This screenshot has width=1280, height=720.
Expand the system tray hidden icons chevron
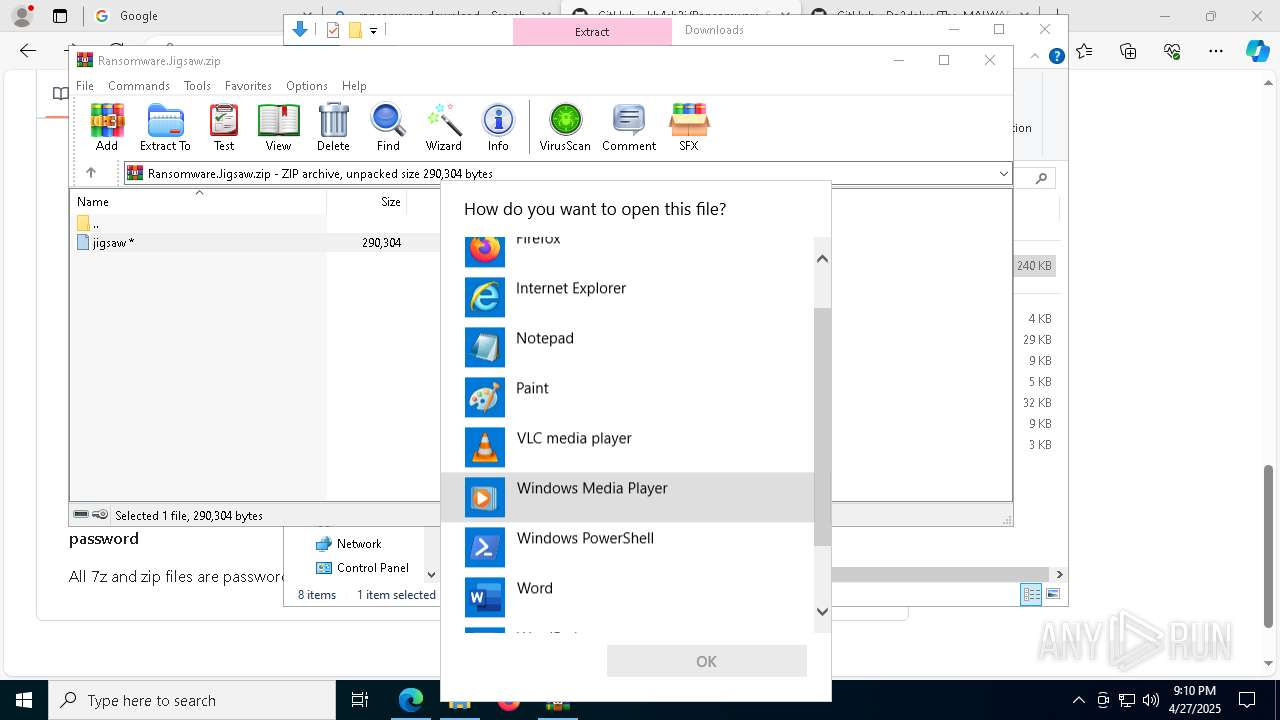click(x=1078, y=700)
